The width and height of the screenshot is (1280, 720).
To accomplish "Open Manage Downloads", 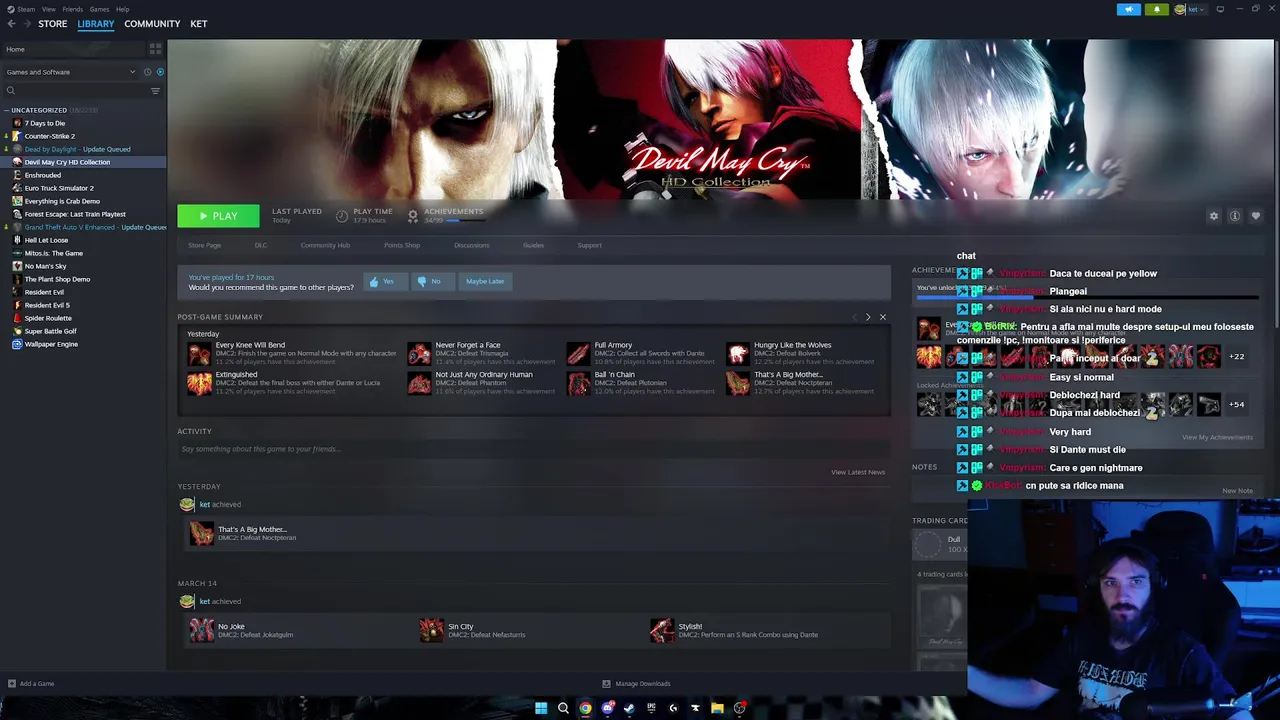I will pos(636,684).
